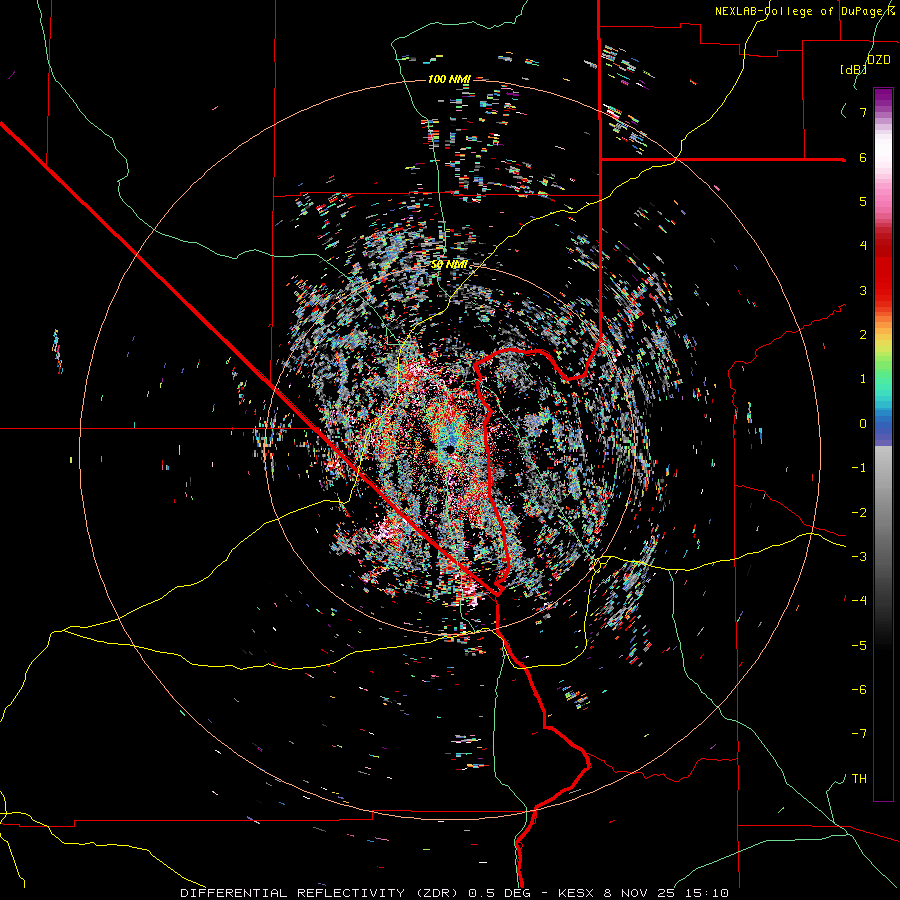Screen dimensions: 900x900
Task: Click the -2 value on color scale
Action: click(859, 512)
